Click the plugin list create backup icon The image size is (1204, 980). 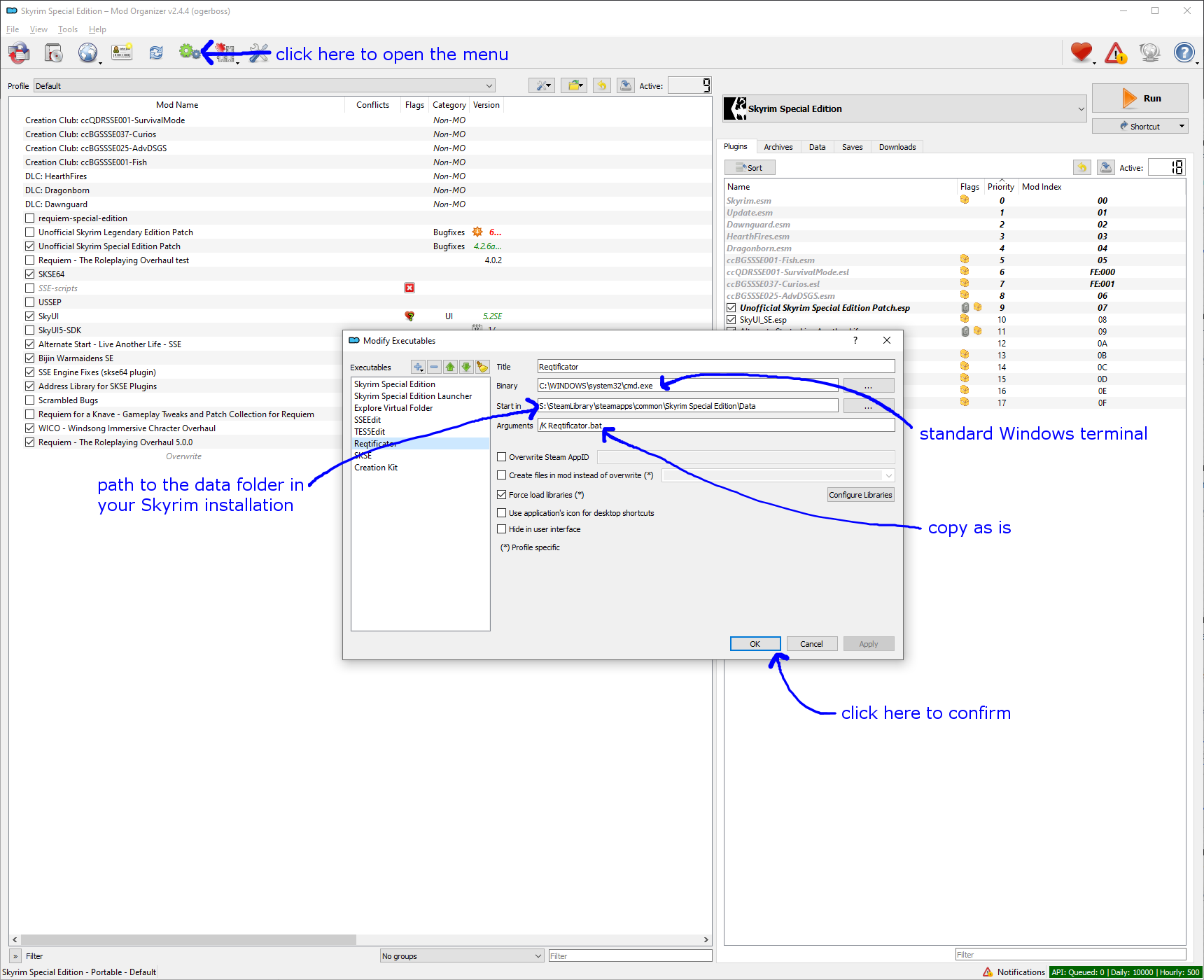tap(1106, 167)
